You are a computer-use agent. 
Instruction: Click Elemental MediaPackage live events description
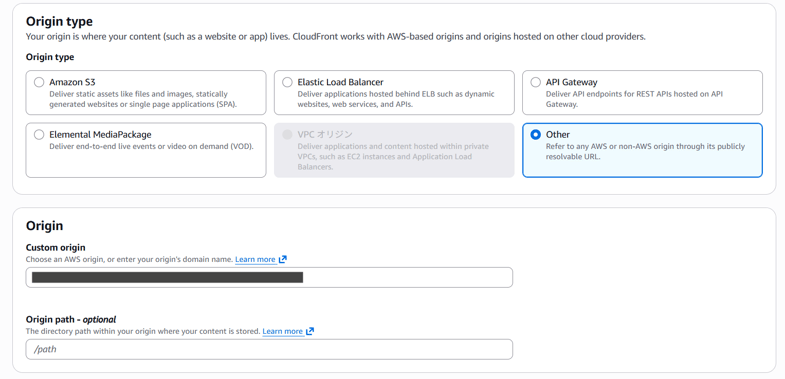[x=151, y=147]
